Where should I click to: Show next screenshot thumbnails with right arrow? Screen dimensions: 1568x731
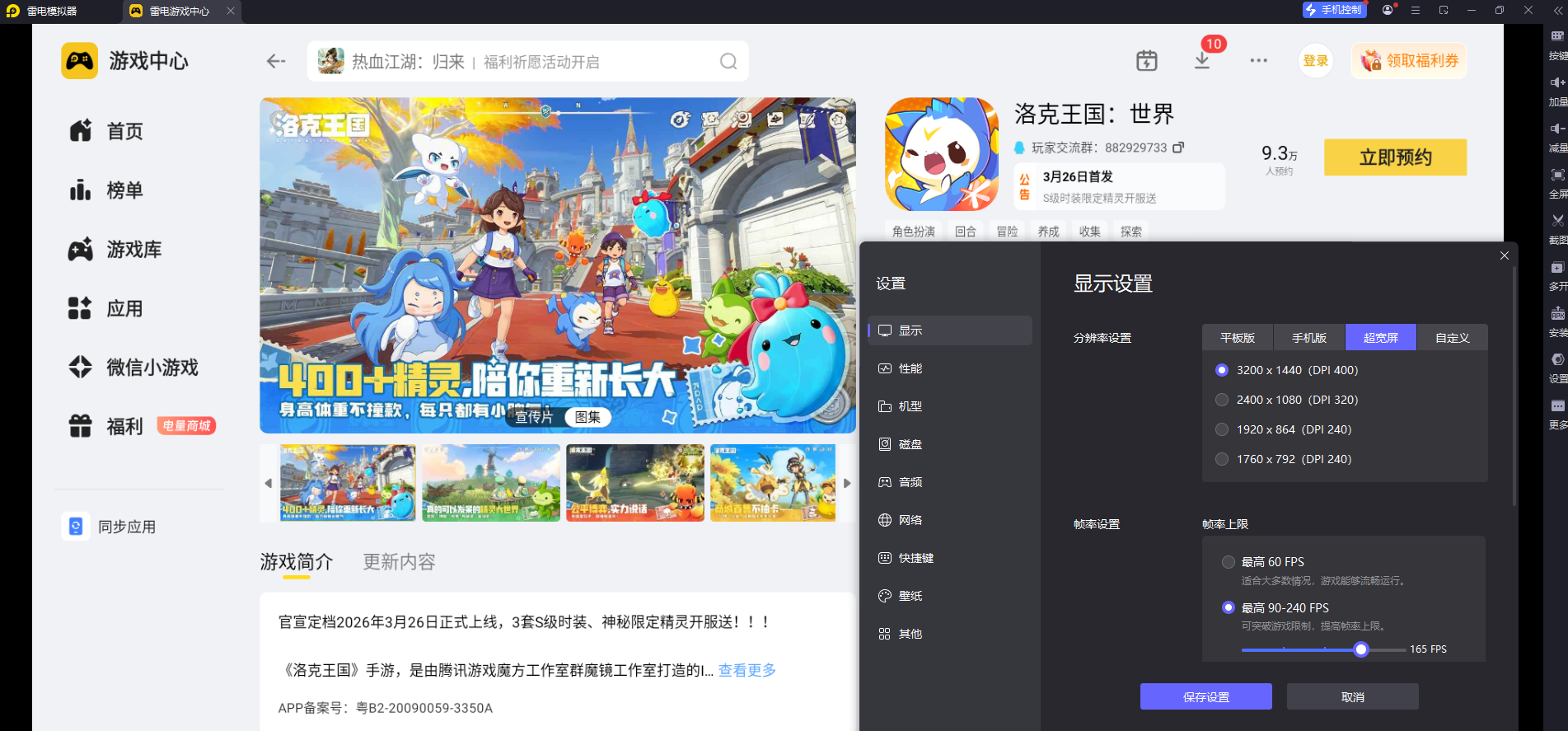(847, 483)
